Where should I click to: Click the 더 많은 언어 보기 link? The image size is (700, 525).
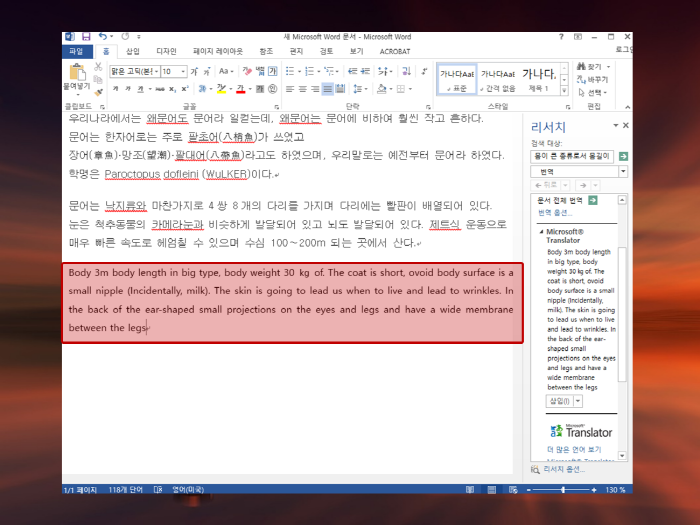coord(574,450)
